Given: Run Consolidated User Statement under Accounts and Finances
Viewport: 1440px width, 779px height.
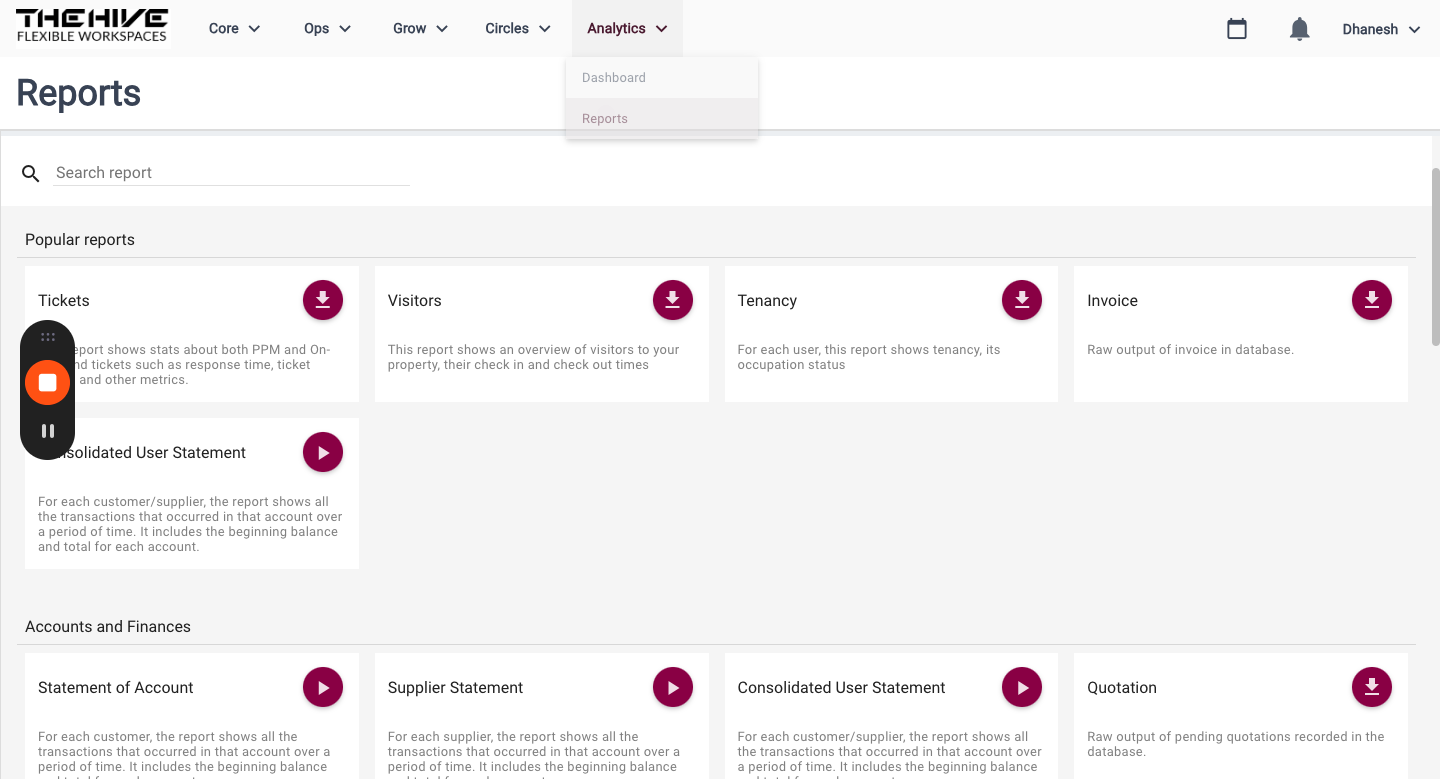Looking at the screenshot, I should [1022, 687].
